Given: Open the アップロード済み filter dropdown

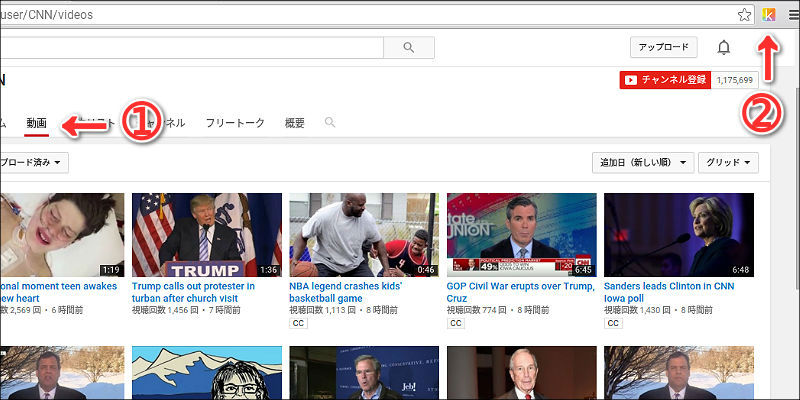Looking at the screenshot, I should [32, 163].
